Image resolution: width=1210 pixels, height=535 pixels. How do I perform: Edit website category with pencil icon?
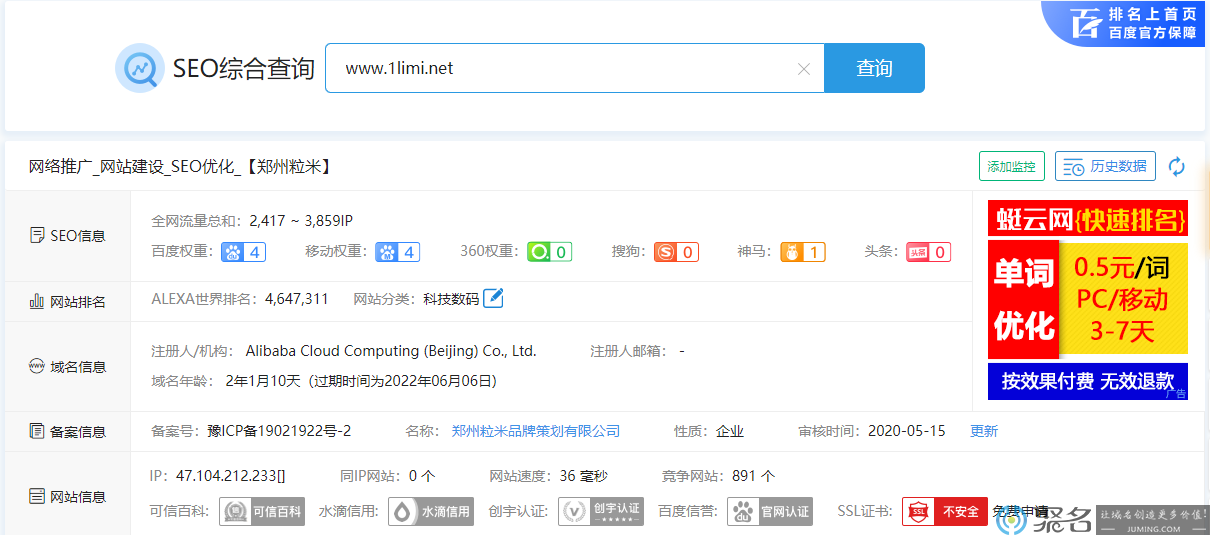click(493, 298)
